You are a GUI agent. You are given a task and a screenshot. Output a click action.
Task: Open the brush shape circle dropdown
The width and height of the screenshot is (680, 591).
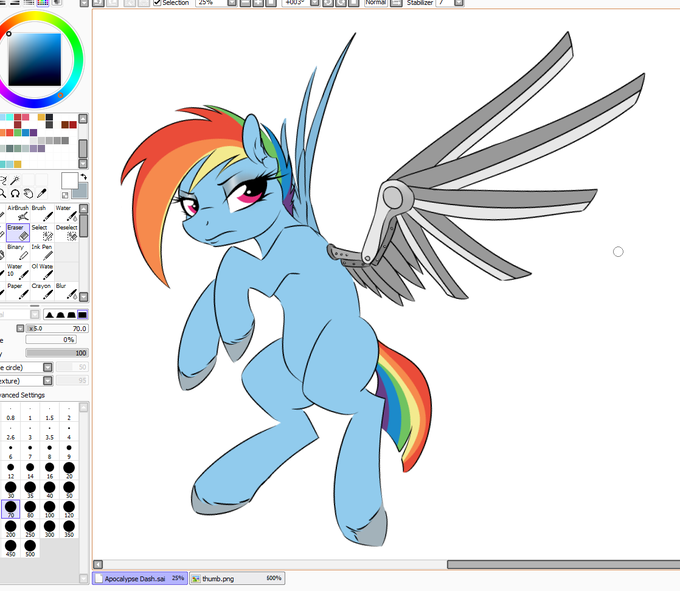[48, 367]
